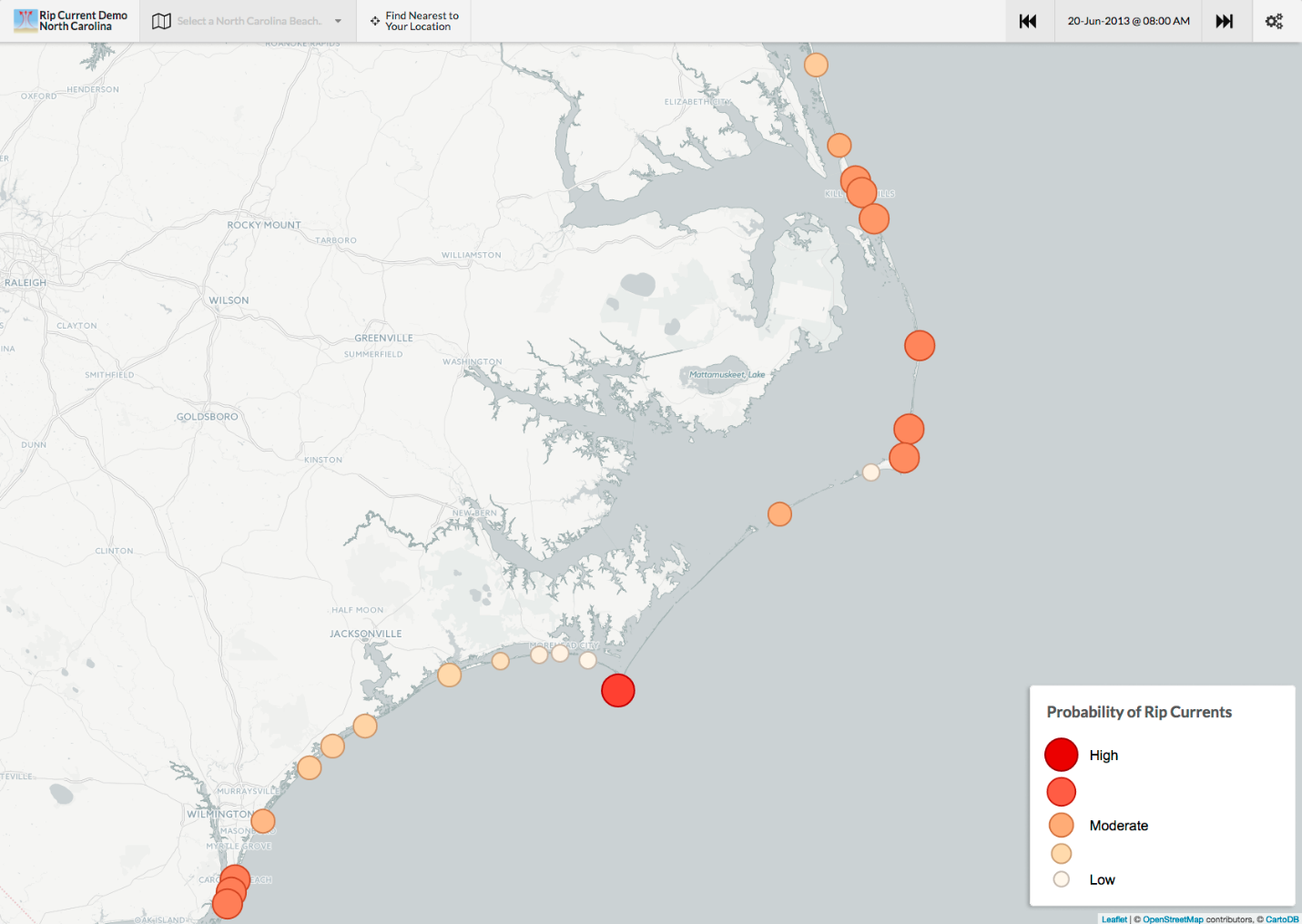This screenshot has height=924, width=1302.
Task: Select the bright red high-risk marker offshore
Action: (618, 690)
